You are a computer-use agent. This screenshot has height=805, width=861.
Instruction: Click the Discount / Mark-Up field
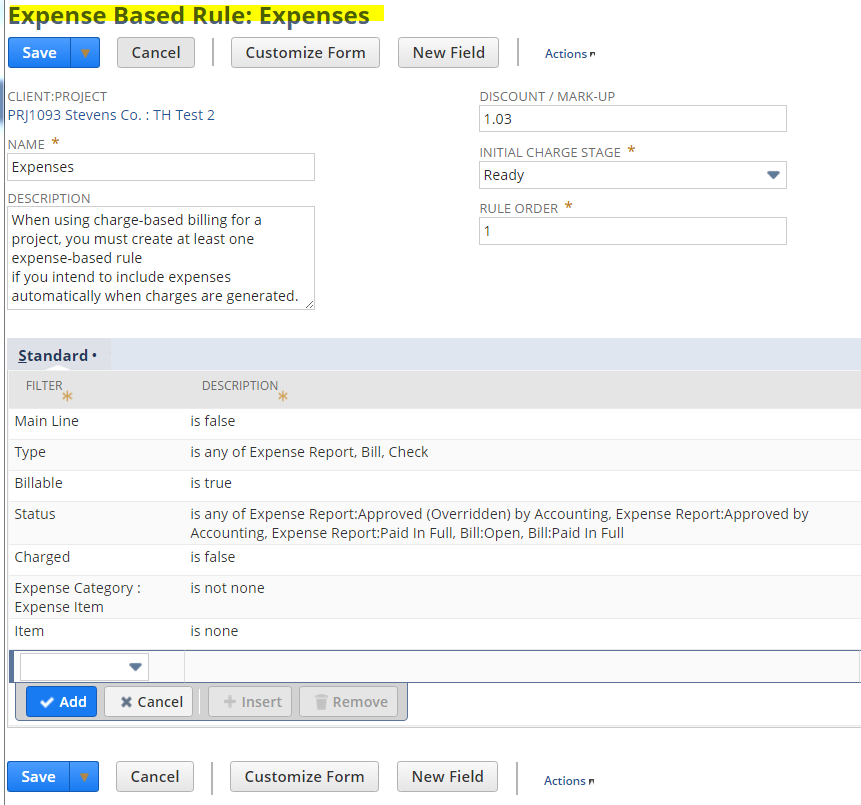(632, 119)
